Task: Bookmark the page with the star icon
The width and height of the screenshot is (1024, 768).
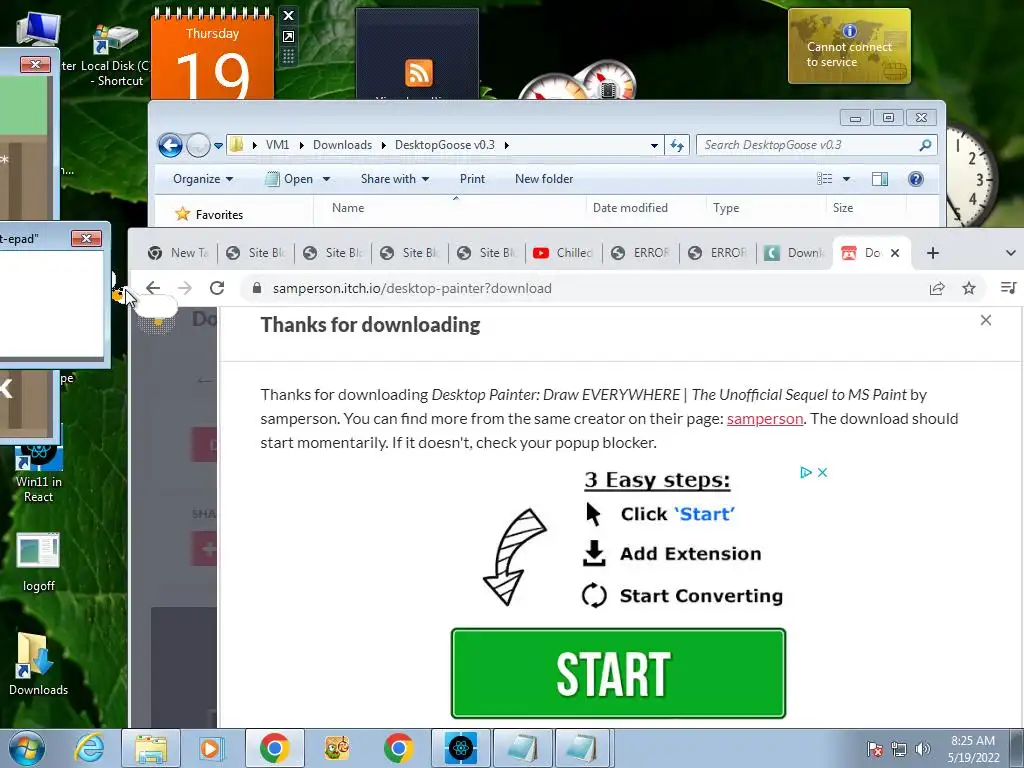Action: (969, 288)
